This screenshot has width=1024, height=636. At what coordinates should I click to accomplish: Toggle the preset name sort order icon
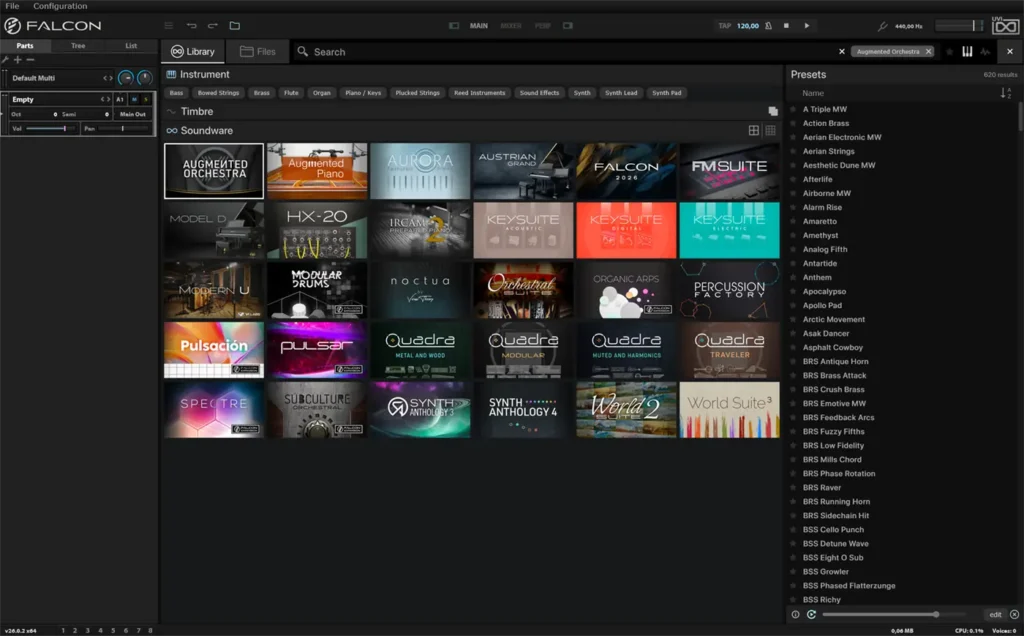click(1006, 93)
